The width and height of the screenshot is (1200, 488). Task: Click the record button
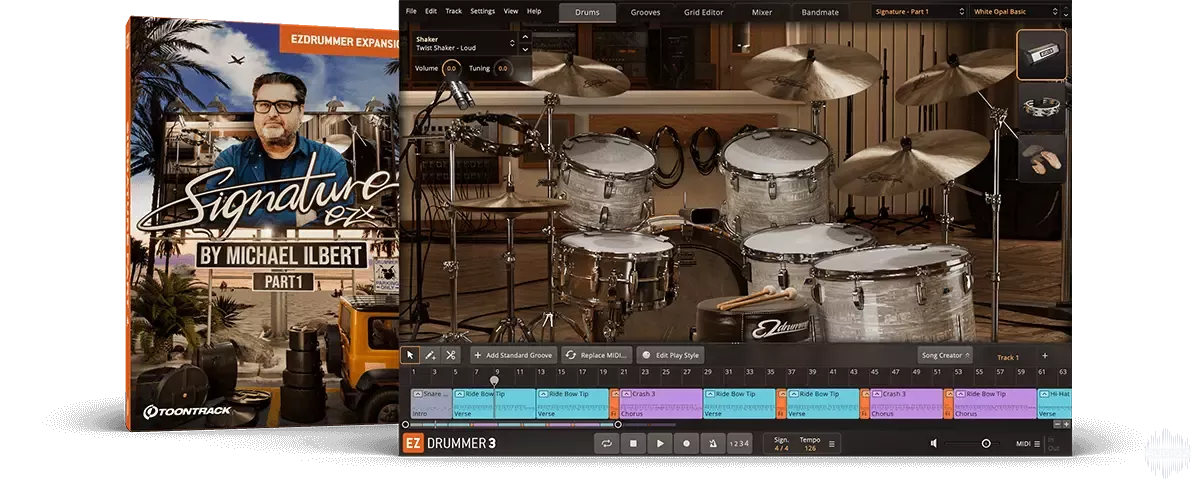(x=687, y=443)
